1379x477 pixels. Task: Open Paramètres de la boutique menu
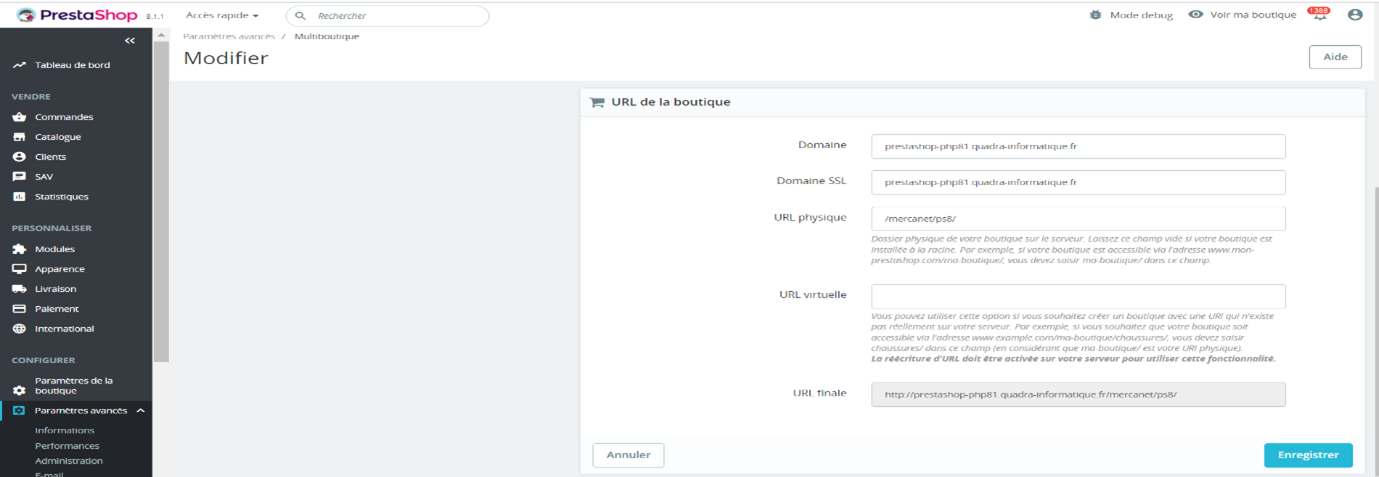(76, 386)
